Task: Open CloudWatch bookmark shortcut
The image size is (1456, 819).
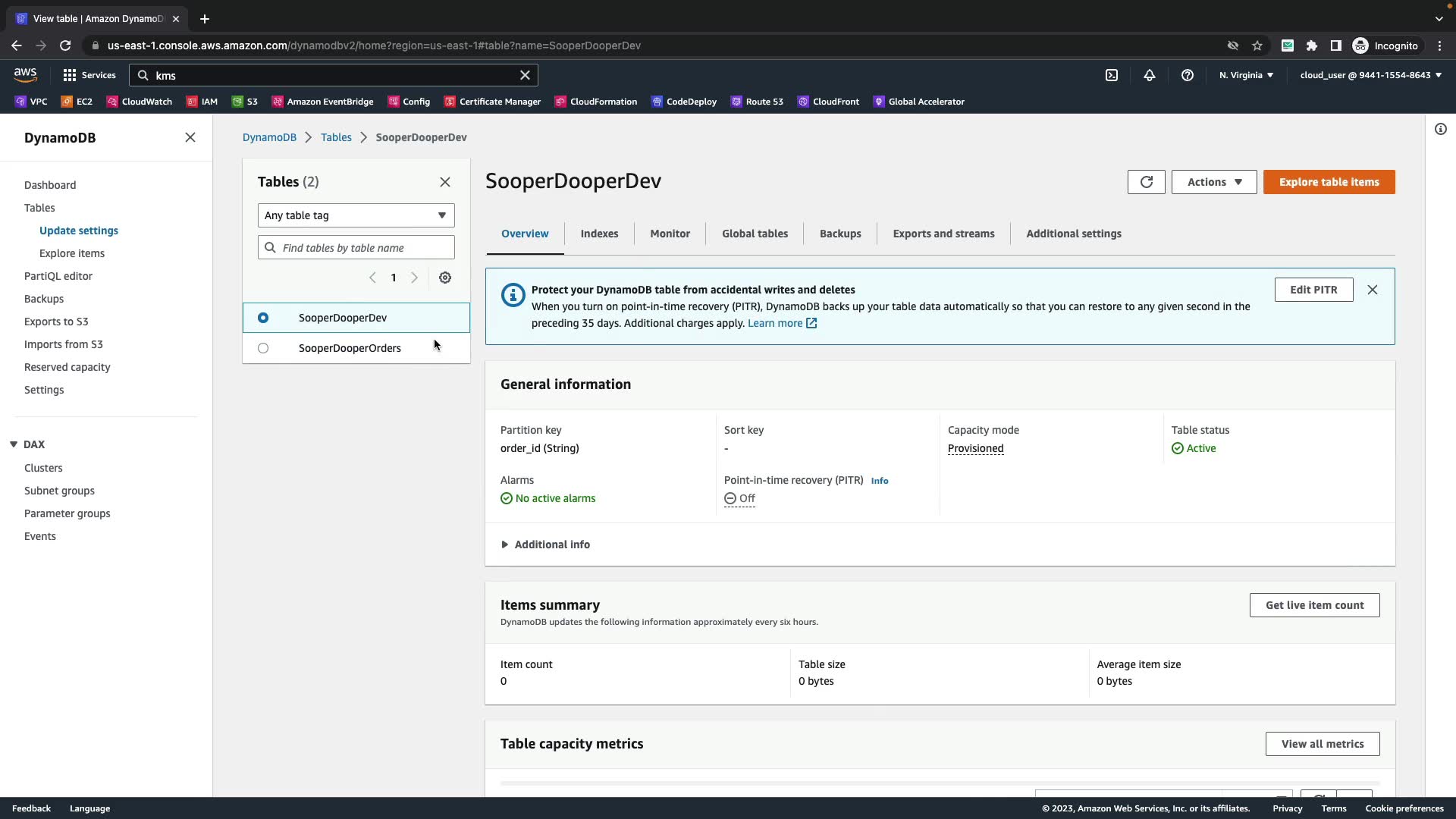Action: [140, 102]
